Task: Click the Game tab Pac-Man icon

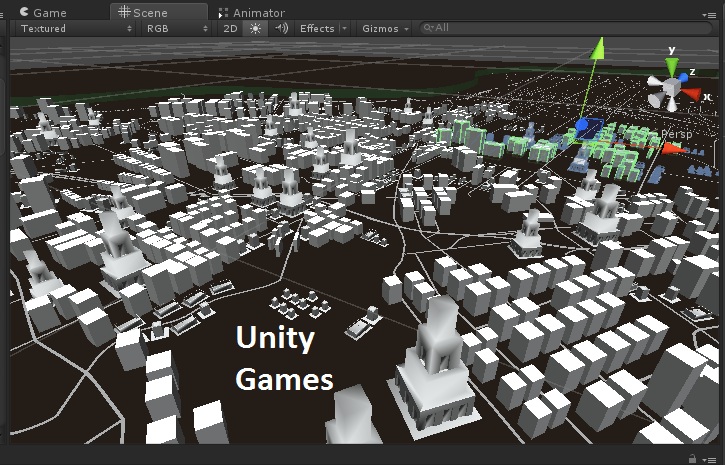Action: click(x=24, y=12)
